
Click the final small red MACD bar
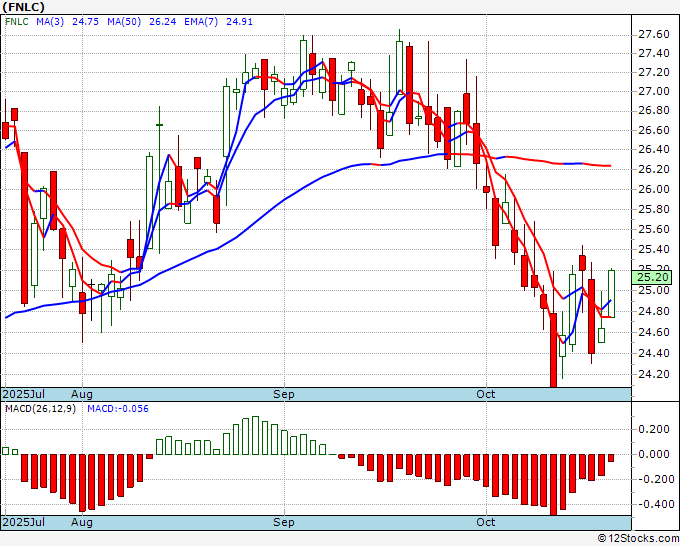point(611,458)
